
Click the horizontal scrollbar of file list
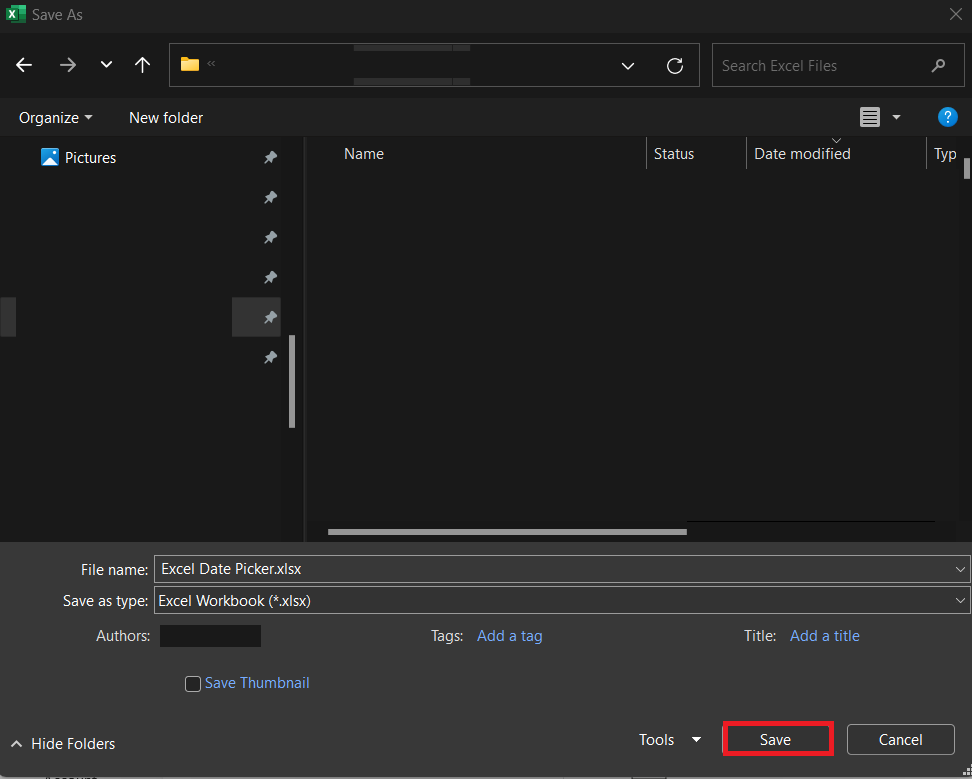507,532
